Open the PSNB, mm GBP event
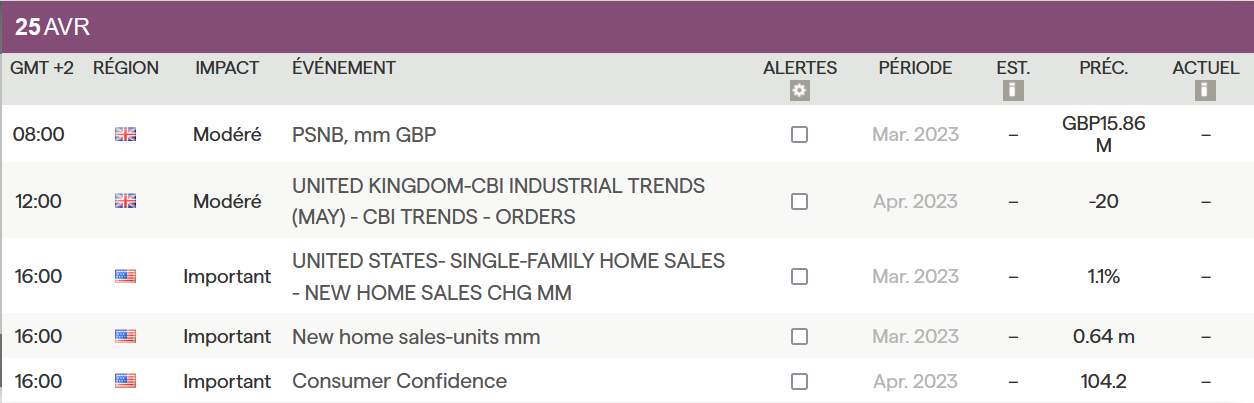Screen dimensions: 1254x403 point(364,134)
